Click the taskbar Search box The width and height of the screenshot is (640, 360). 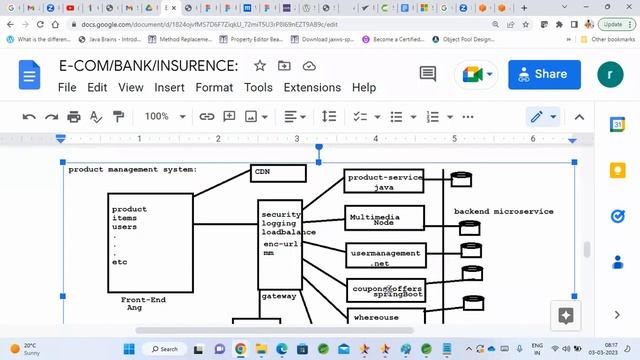click(x=165, y=349)
